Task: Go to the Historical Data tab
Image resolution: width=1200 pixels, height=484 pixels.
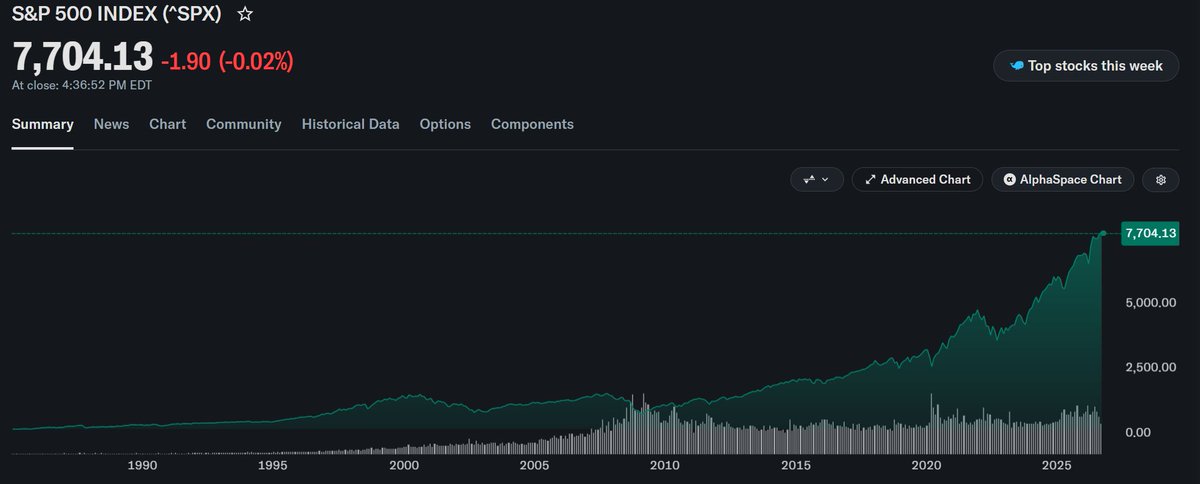Action: coord(350,124)
